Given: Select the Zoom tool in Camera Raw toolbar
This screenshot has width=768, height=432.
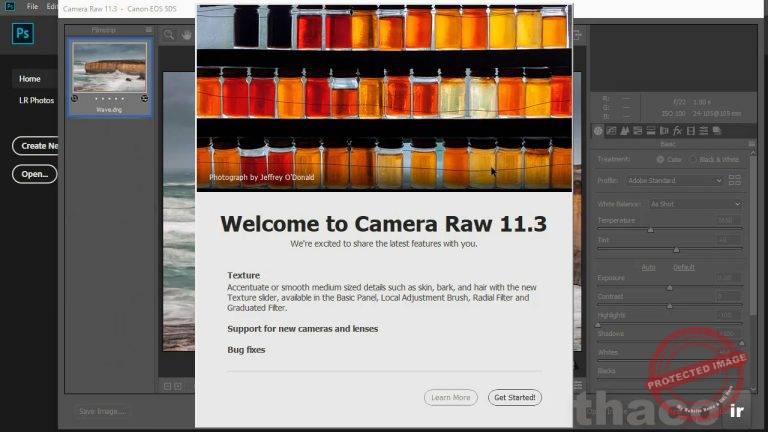Looking at the screenshot, I should [170, 34].
